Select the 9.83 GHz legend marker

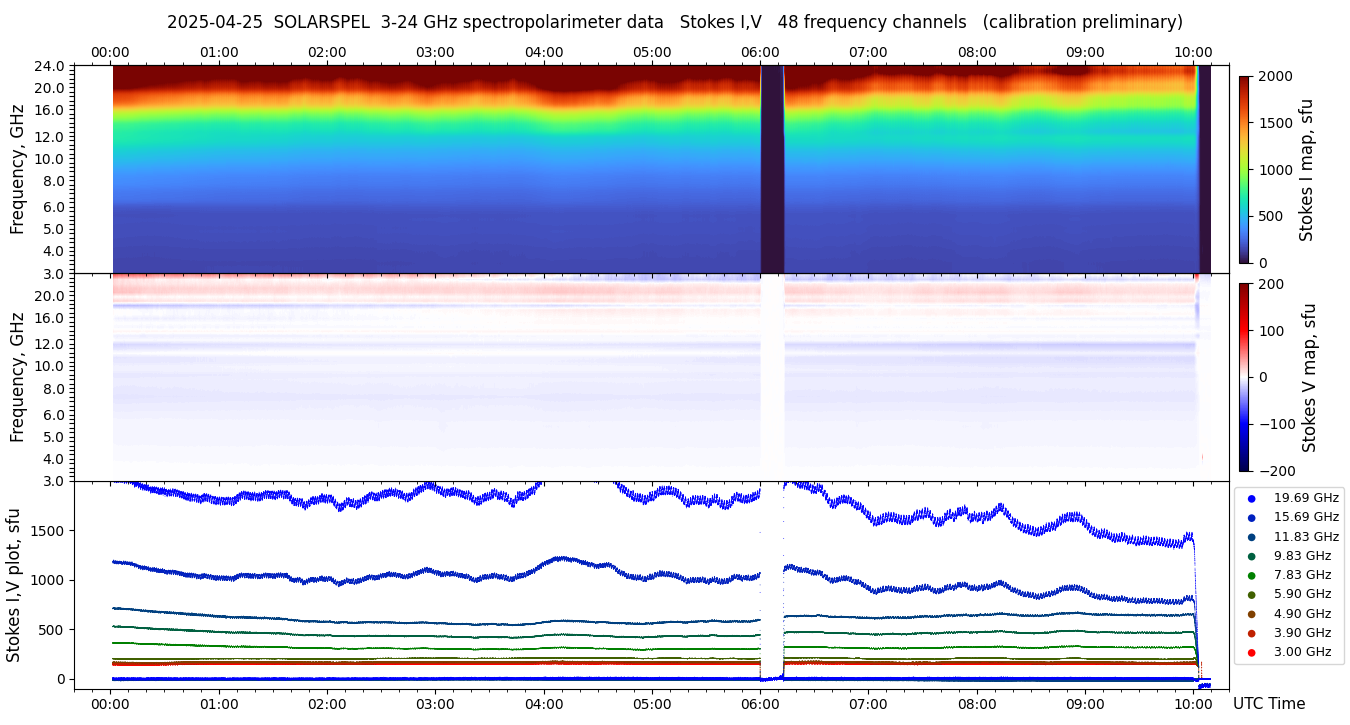pos(1251,556)
